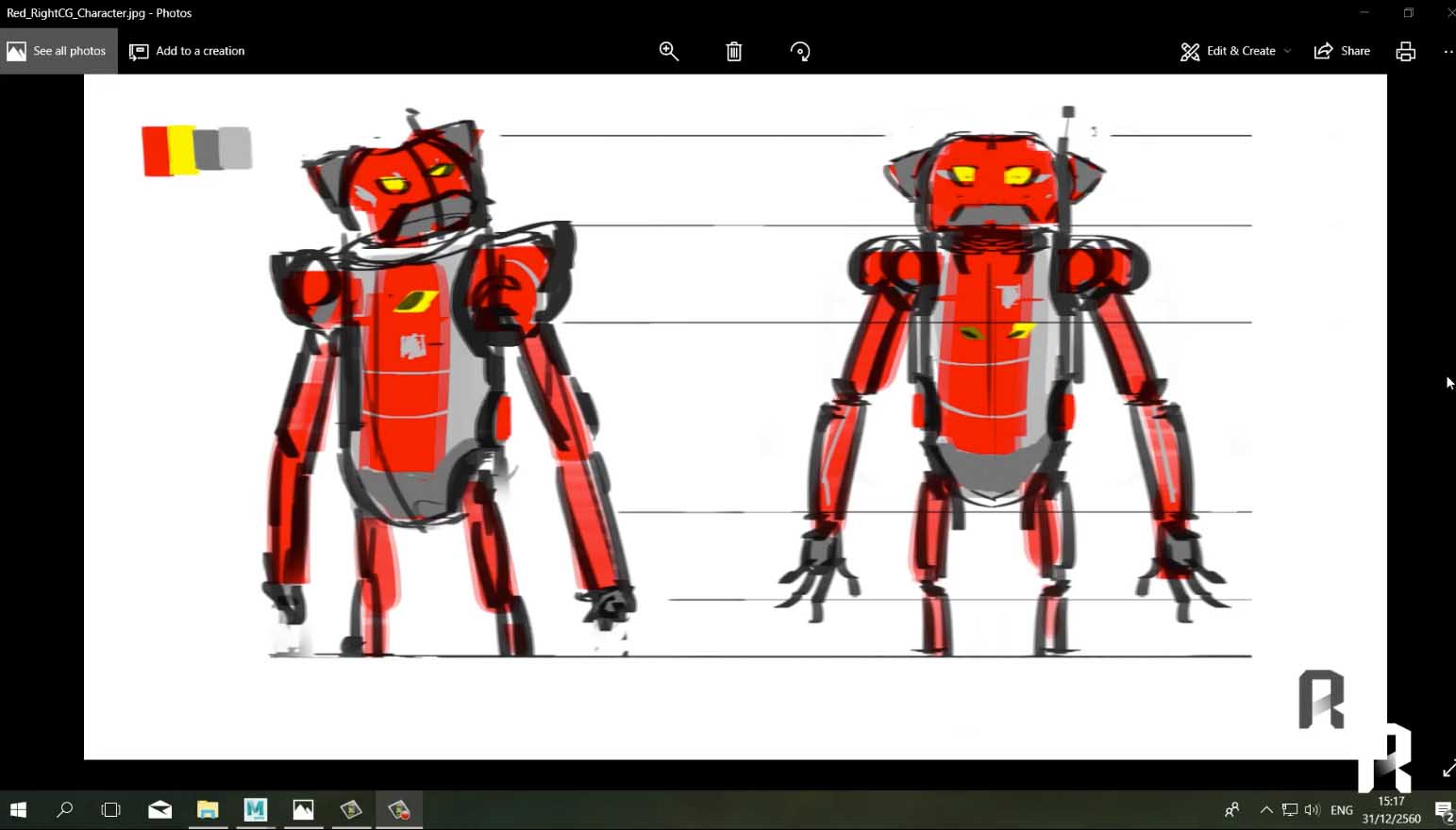
Task: Open File Explorer in the taskbar
Action: coord(208,809)
